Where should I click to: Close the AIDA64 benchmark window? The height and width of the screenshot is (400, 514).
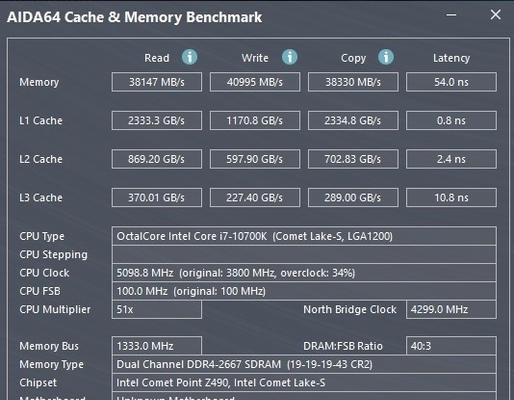495,15
